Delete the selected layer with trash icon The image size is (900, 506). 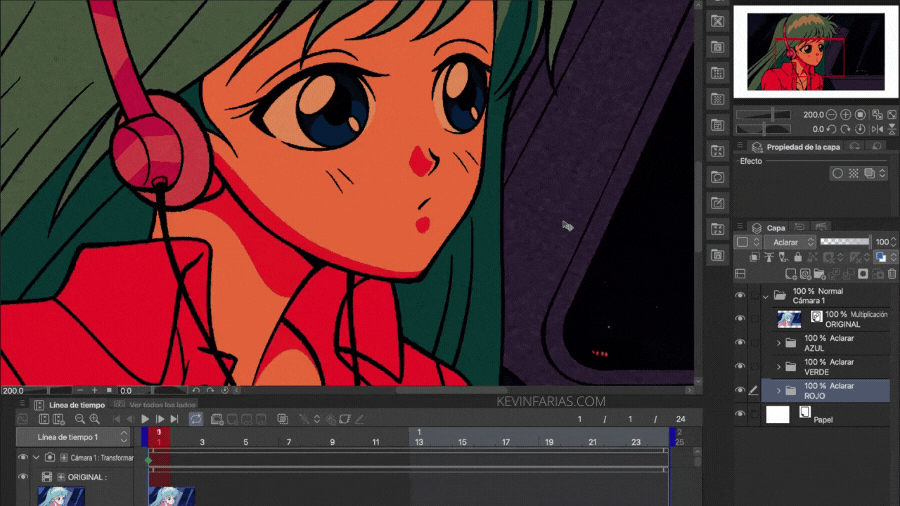click(x=891, y=274)
